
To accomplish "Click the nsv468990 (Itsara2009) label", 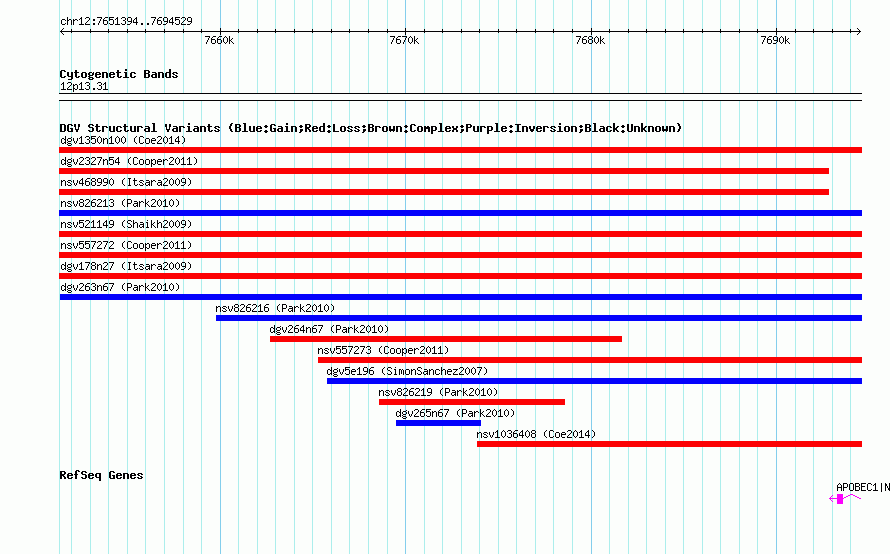I will (126, 182).
